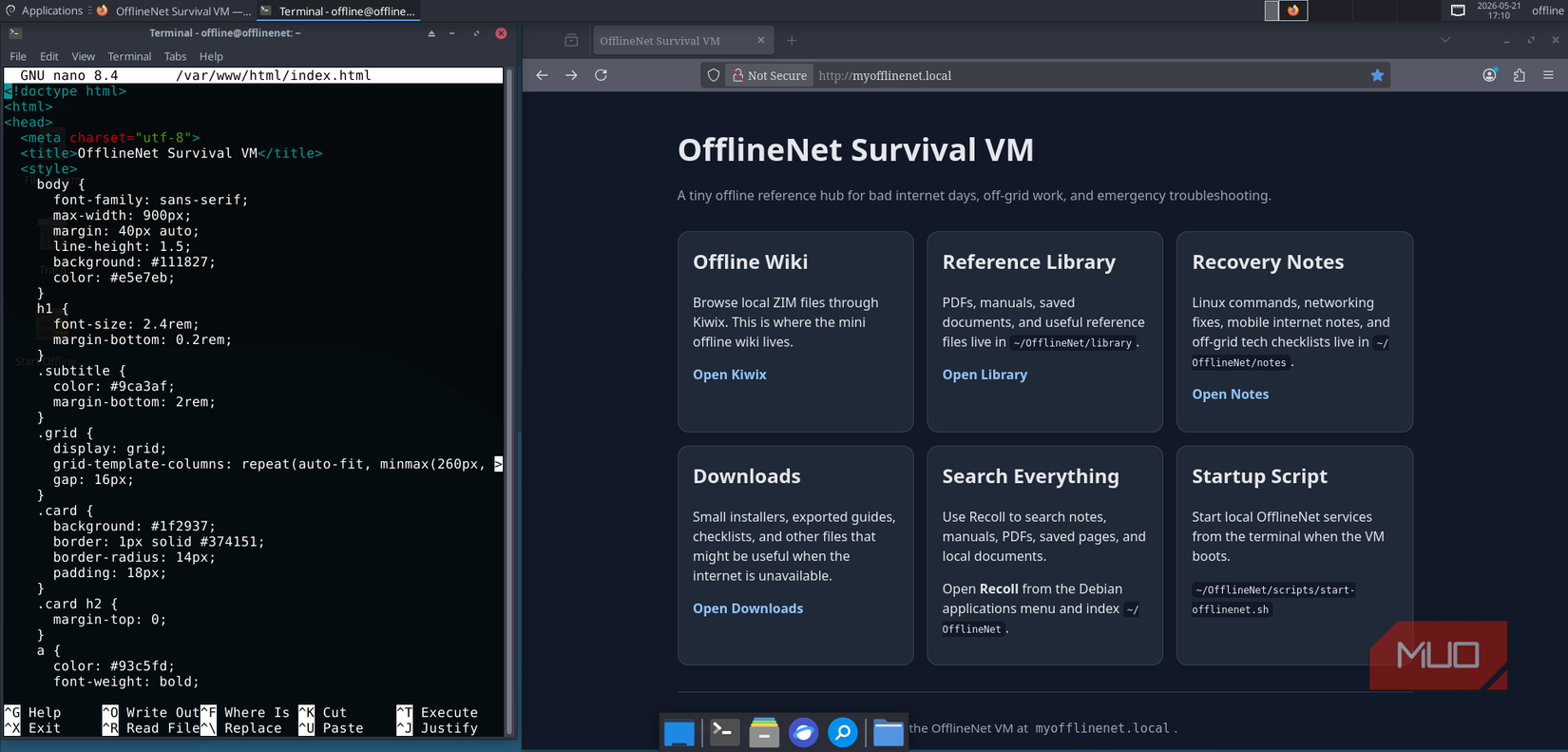Switch to Firefox window in the taskbar
This screenshot has width=1568, height=752.
pos(173,10)
